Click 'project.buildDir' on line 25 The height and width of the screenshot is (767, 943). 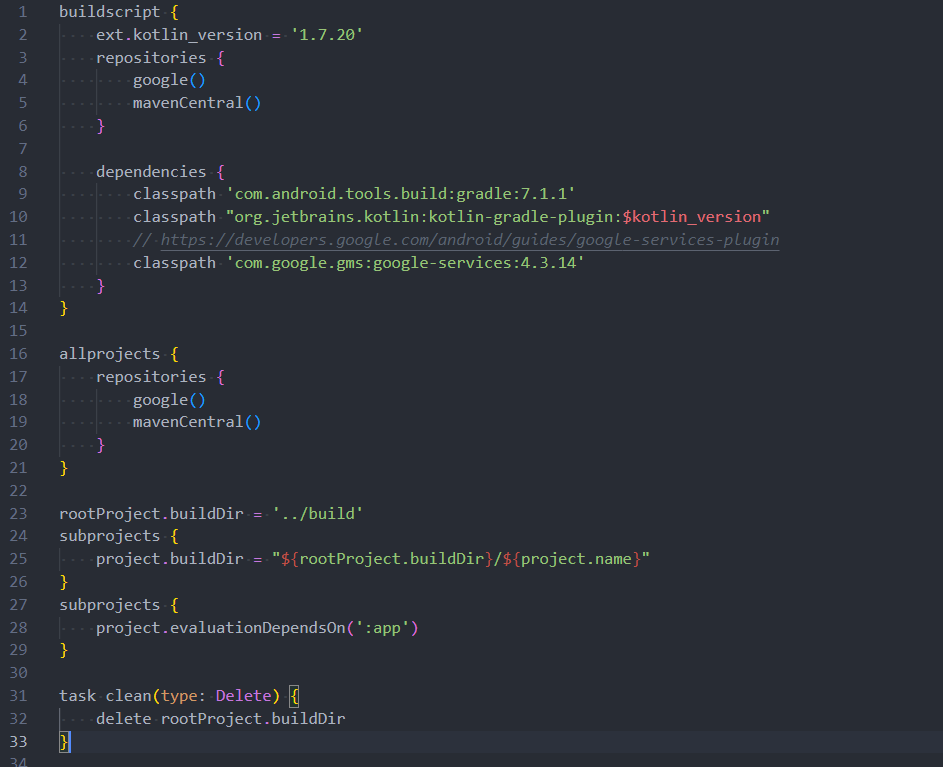[170, 559]
